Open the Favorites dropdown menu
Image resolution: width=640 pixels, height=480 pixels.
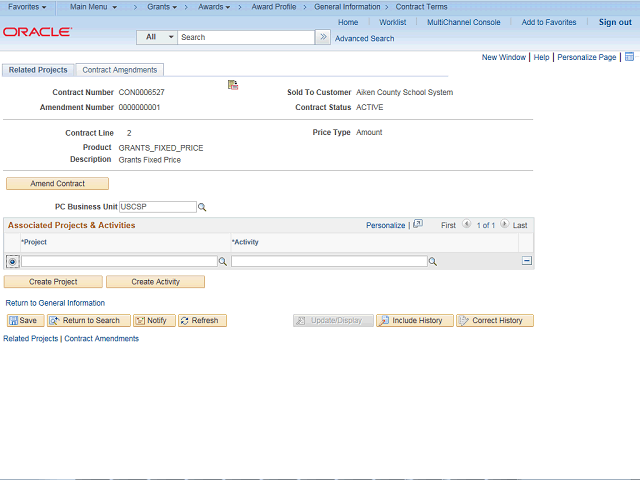coord(27,7)
